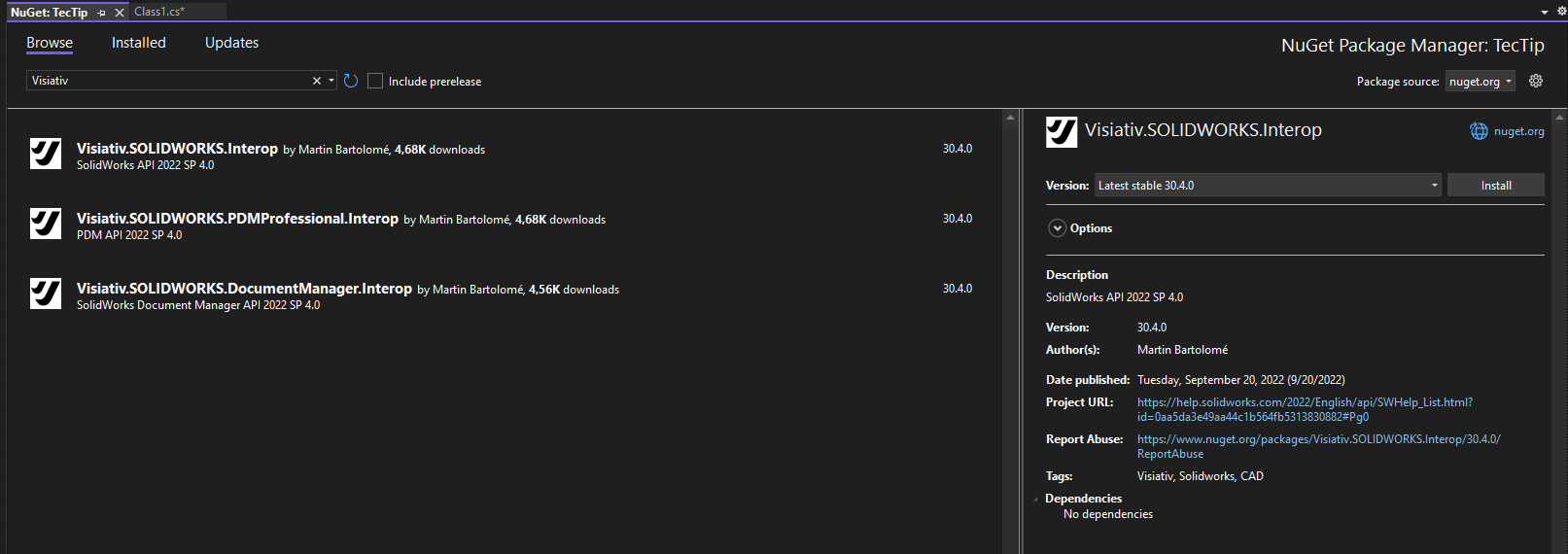Click the package logo in the details pane header

pyautogui.click(x=1062, y=132)
